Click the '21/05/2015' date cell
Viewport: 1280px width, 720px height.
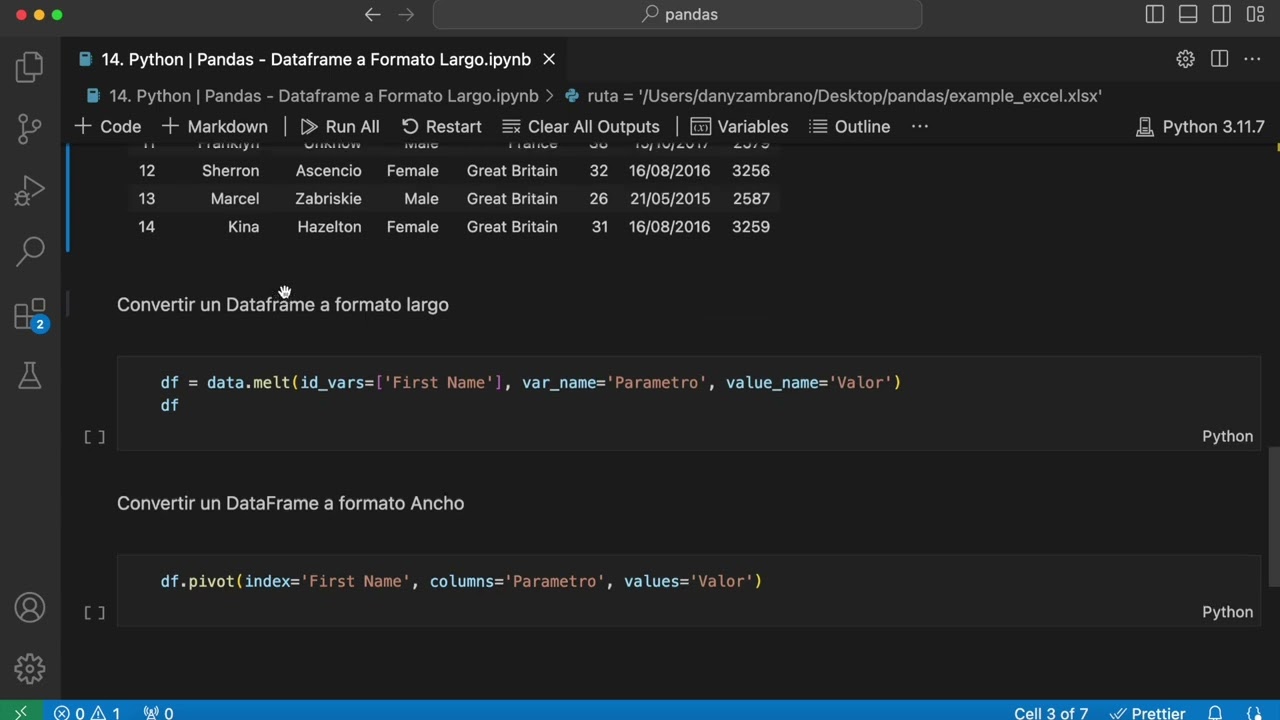click(670, 199)
